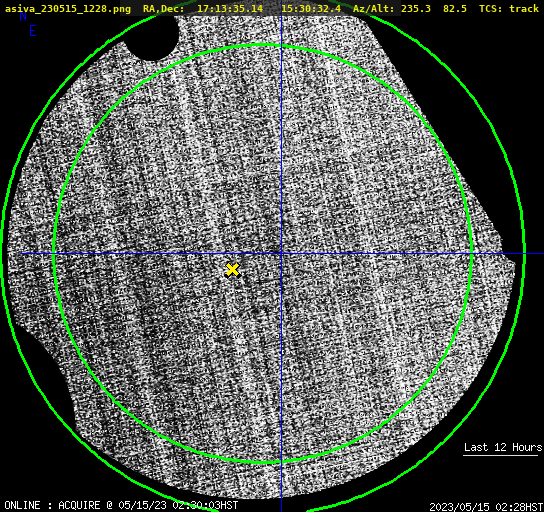Click the blue E east compass label
This screenshot has width=544, height=512.
coord(33,31)
